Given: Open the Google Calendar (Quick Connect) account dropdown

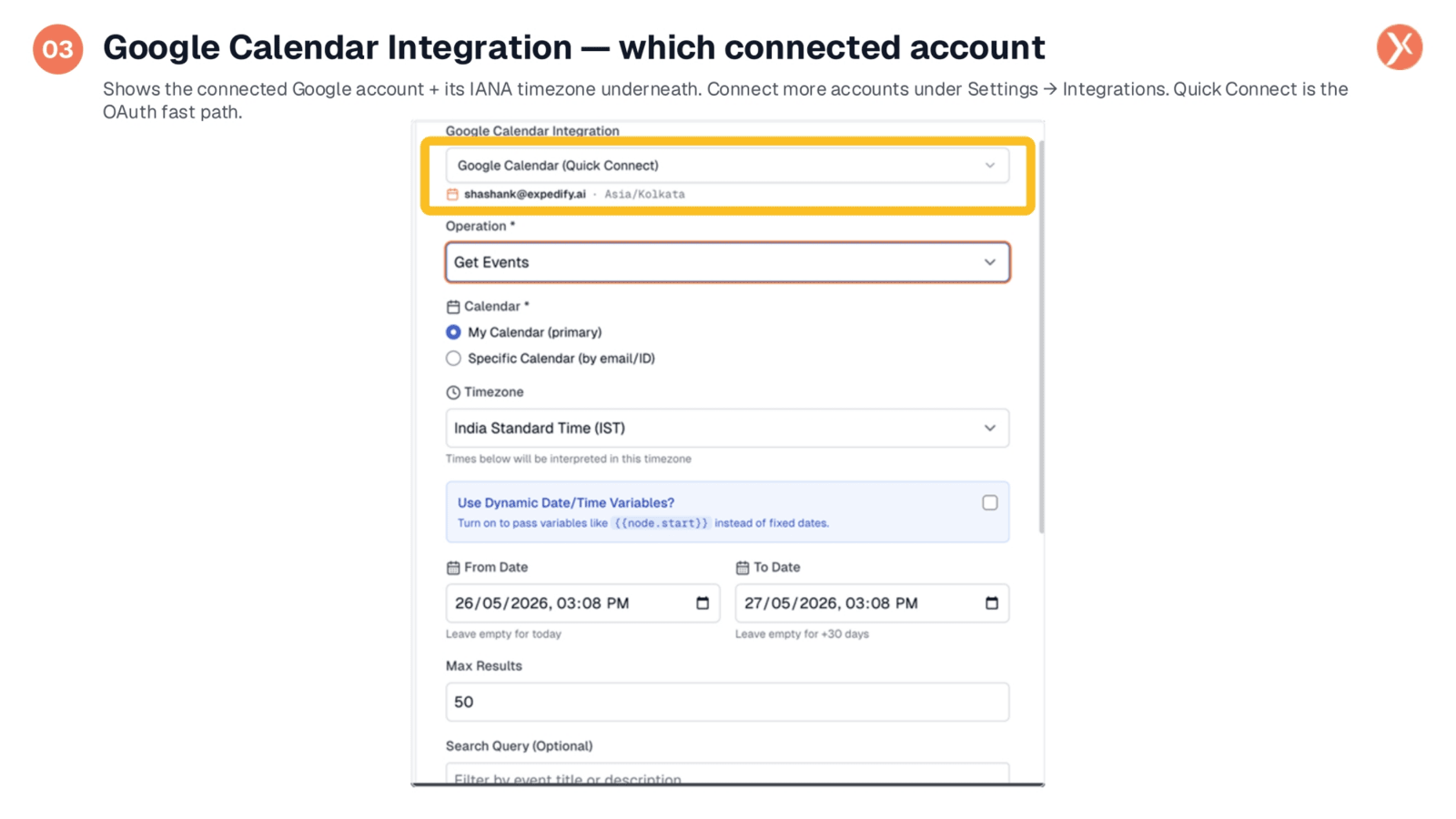Looking at the screenshot, I should [x=727, y=166].
